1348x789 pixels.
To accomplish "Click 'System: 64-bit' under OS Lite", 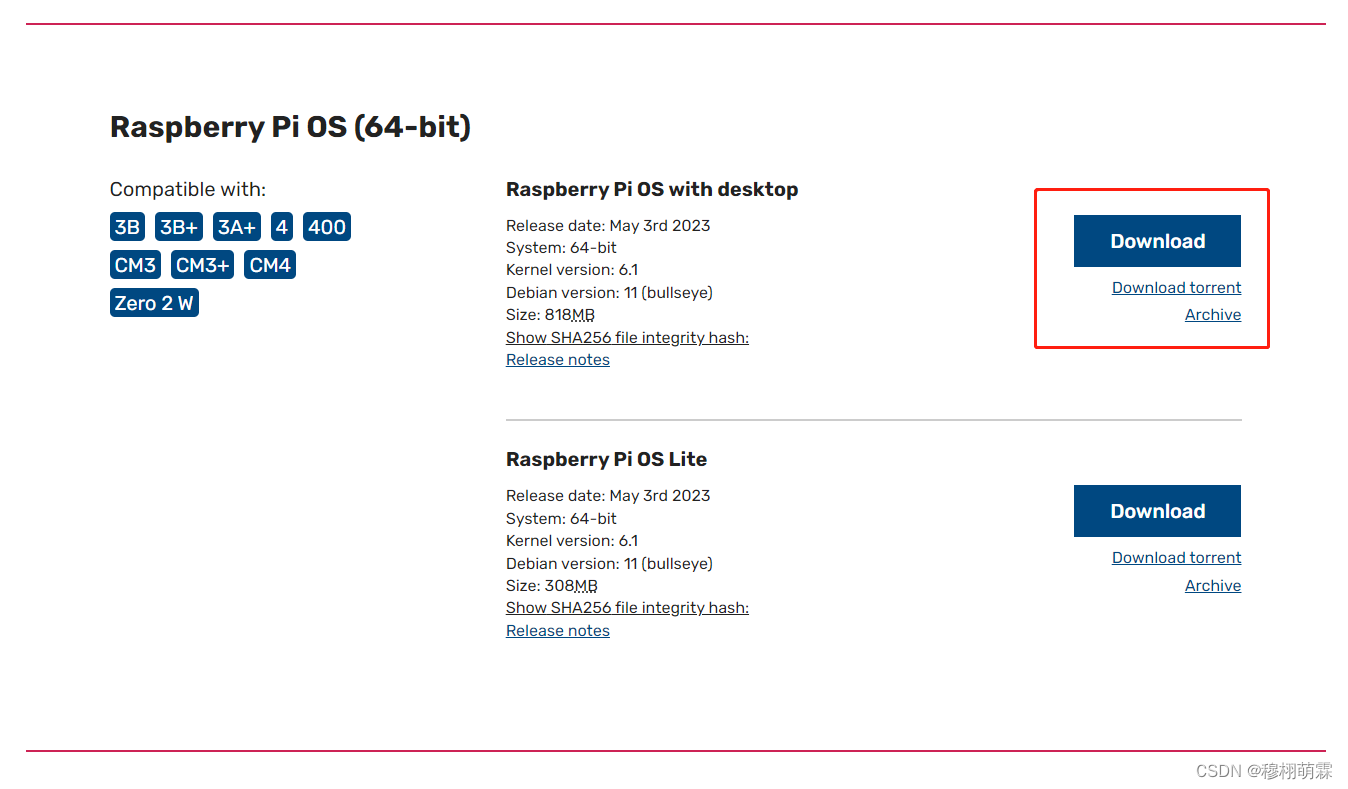I will tap(561, 518).
